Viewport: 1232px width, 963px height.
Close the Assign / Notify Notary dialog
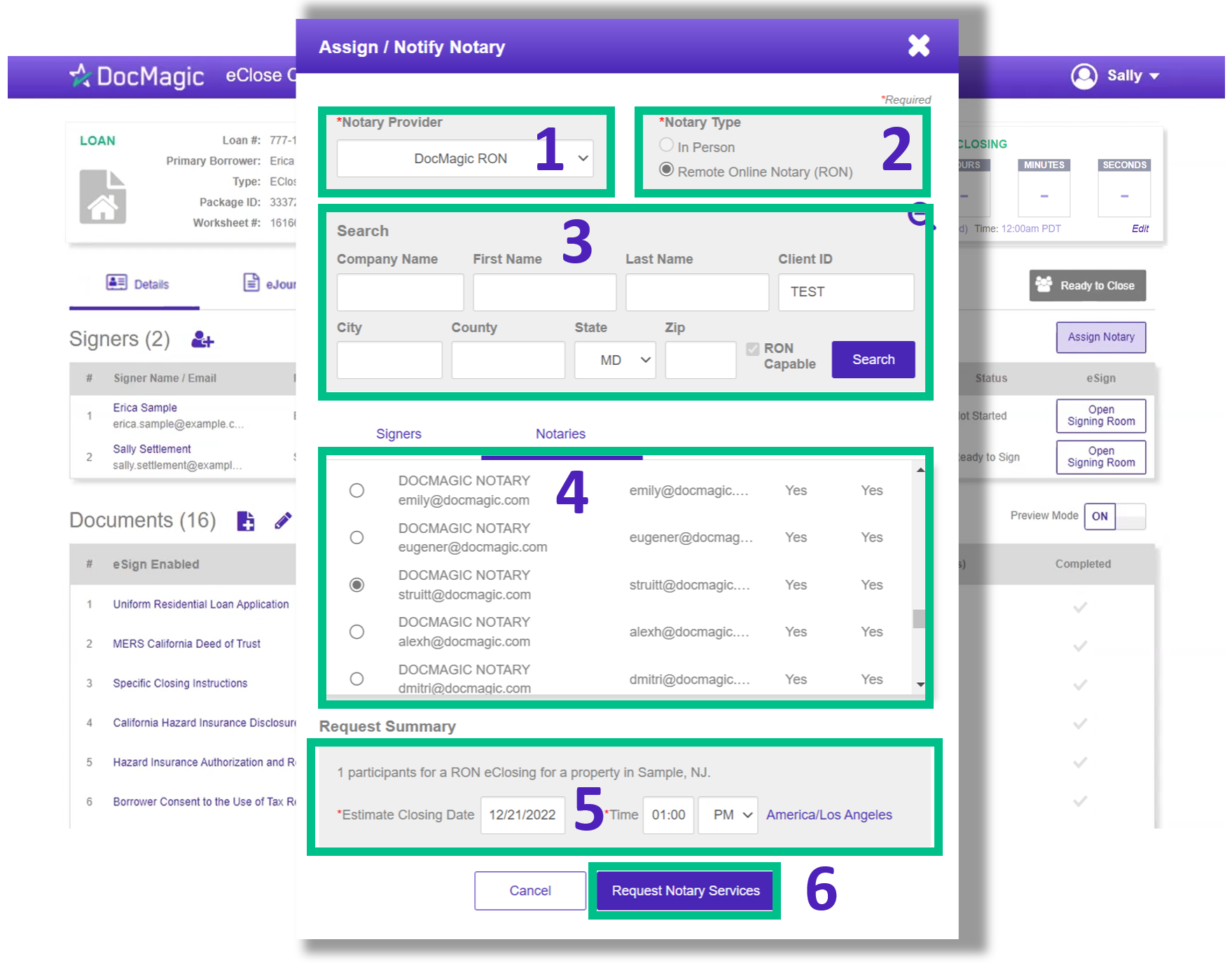[918, 46]
